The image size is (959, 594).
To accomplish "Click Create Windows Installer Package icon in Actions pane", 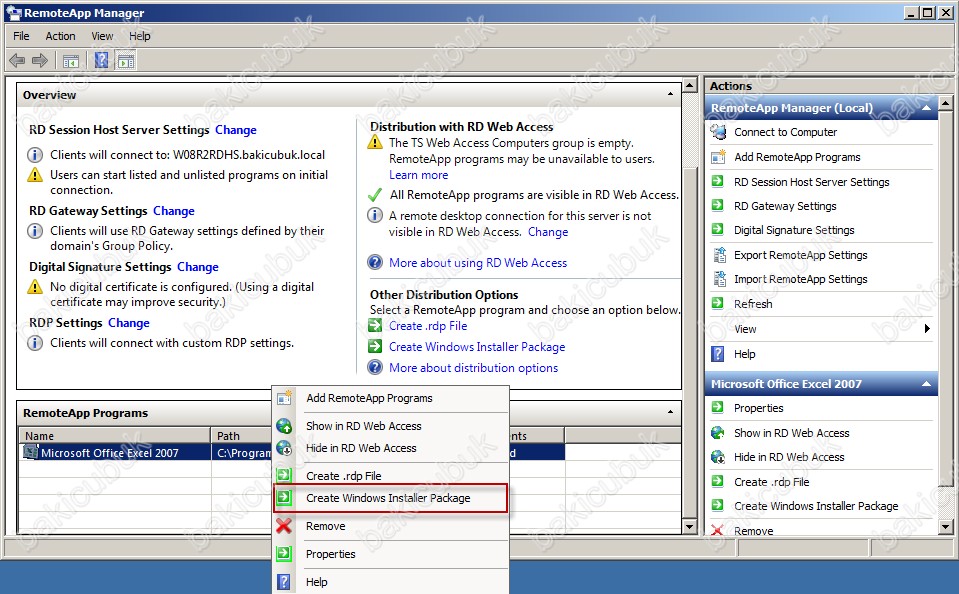I will (x=718, y=505).
